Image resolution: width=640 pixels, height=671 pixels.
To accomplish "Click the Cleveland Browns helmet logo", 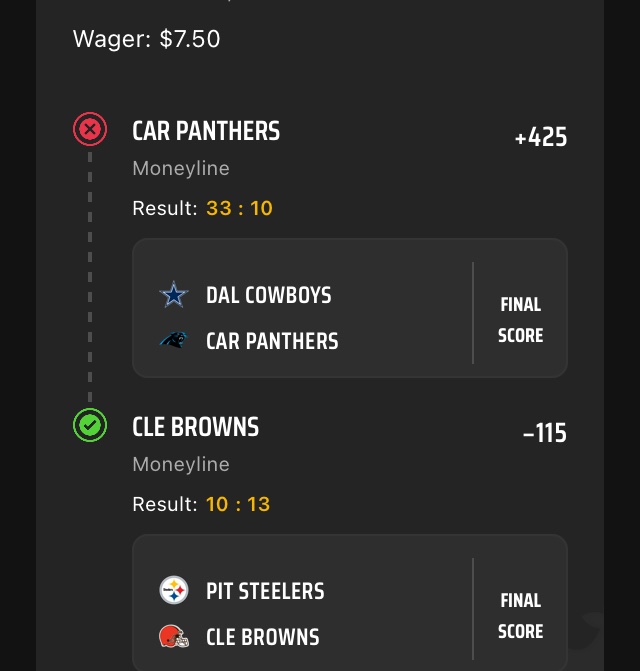I will (174, 637).
